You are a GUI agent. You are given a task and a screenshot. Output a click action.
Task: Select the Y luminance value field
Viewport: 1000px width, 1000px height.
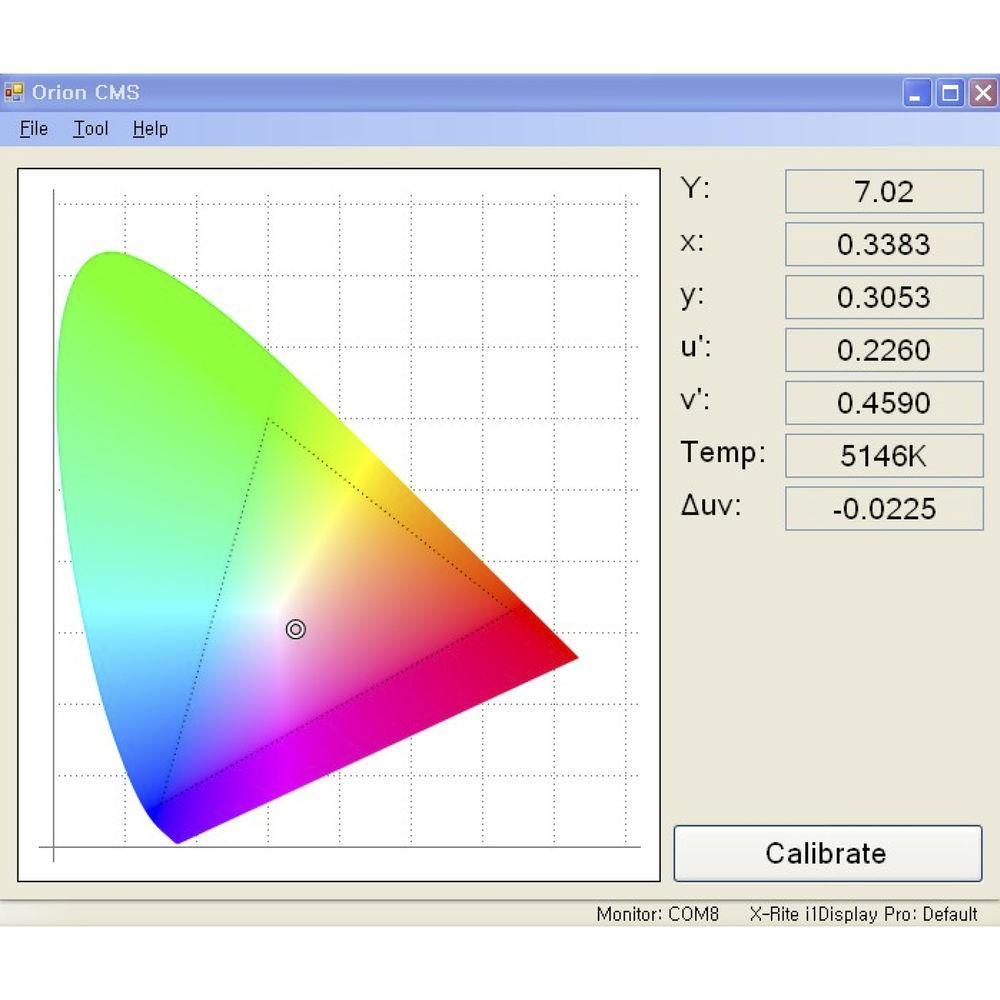[884, 191]
